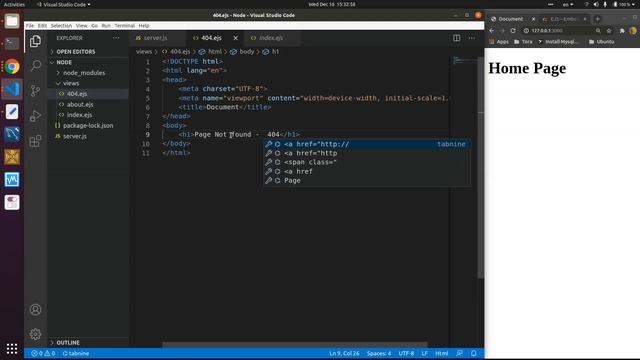Open about.ejs in explorer tree
This screenshot has width=640, height=360.
click(80, 104)
